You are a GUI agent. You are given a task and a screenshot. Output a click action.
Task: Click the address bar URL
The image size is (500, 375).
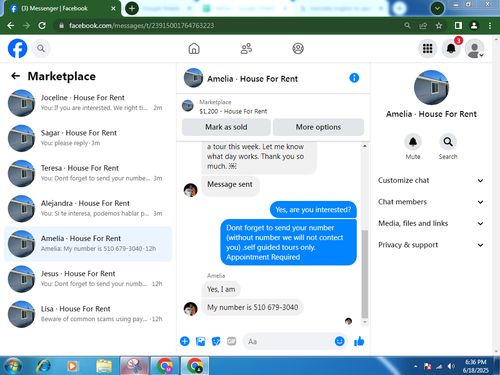(142, 25)
